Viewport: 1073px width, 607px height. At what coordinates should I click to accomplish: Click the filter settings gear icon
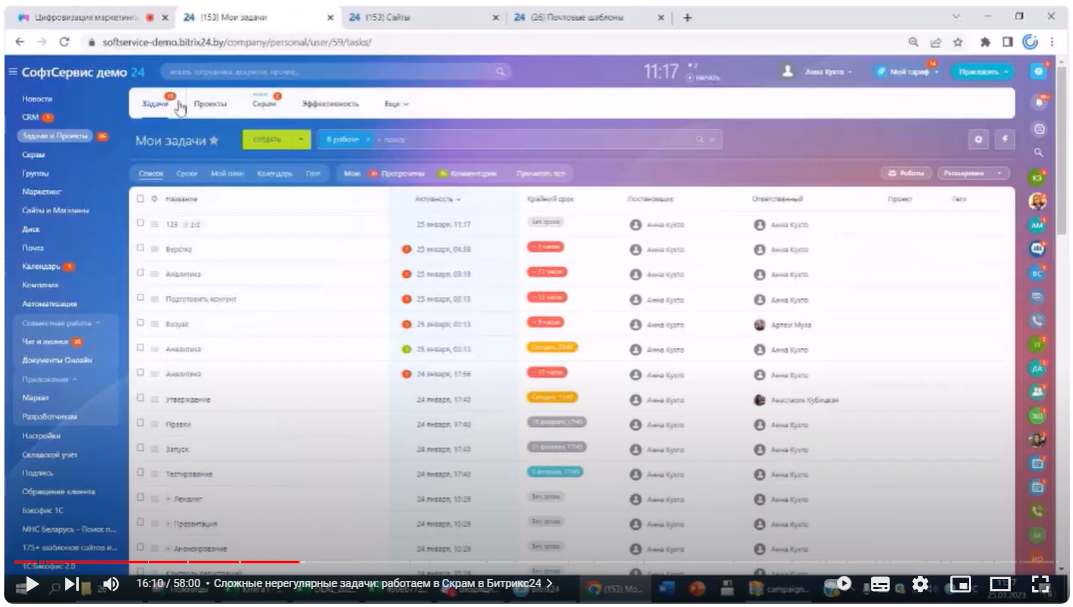pos(978,140)
